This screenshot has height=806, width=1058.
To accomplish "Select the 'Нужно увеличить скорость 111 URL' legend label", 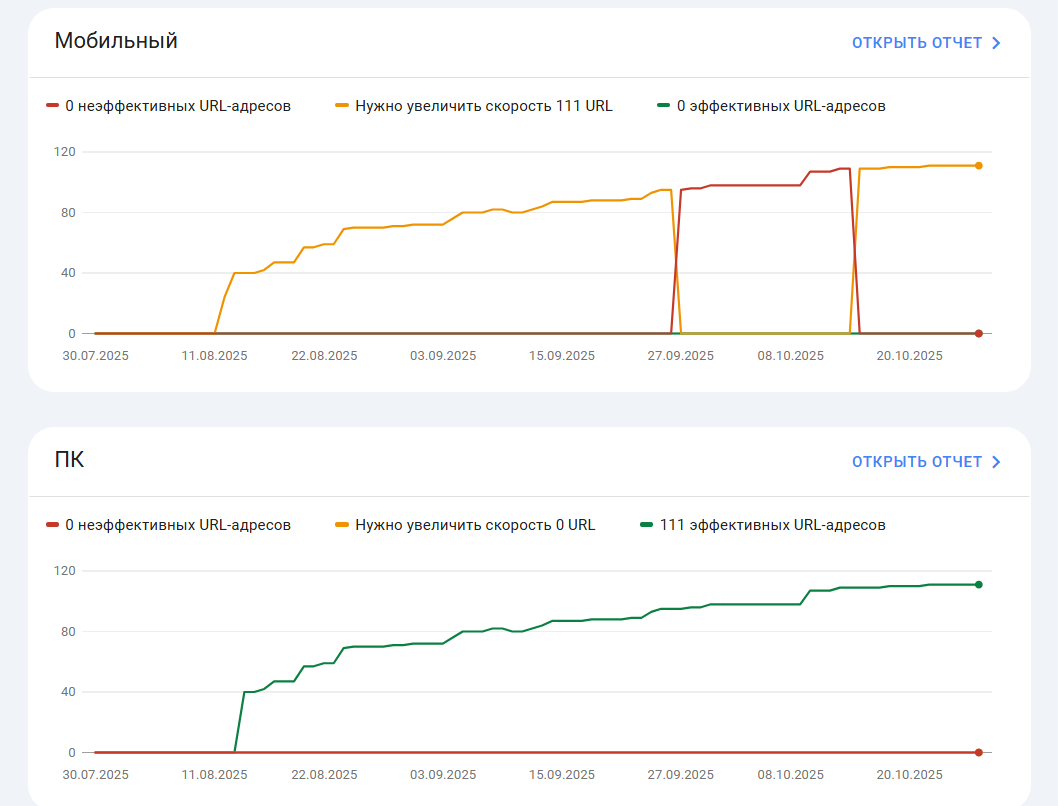I will click(x=483, y=106).
